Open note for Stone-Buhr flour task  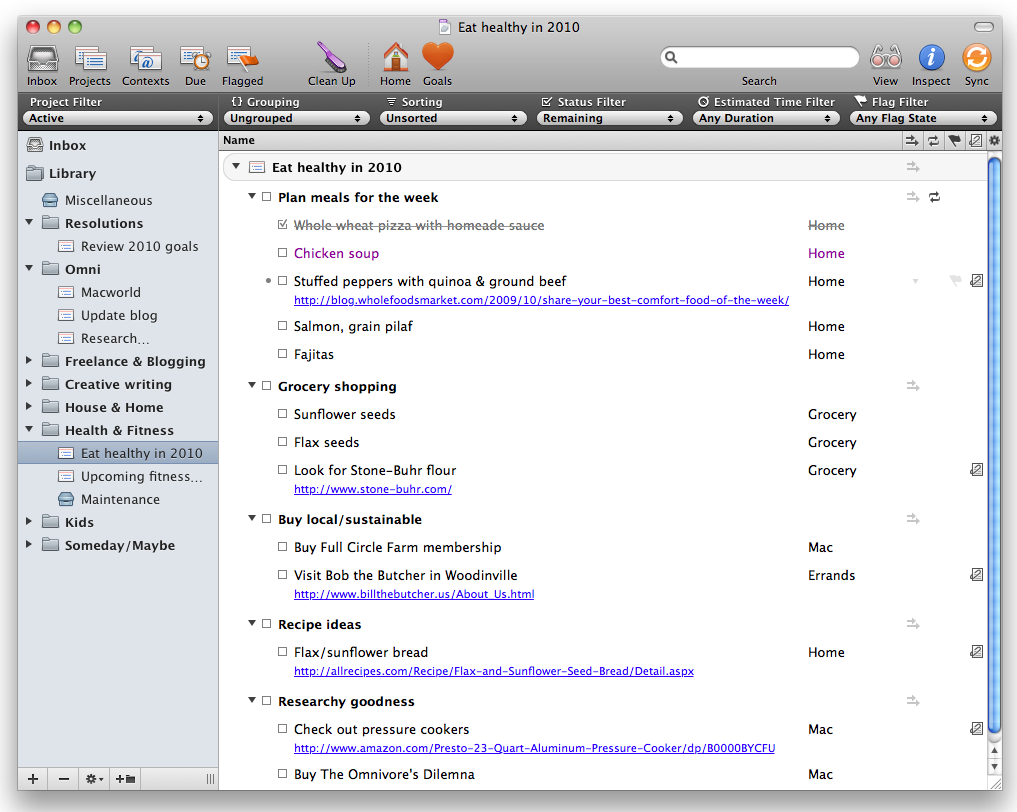click(976, 470)
